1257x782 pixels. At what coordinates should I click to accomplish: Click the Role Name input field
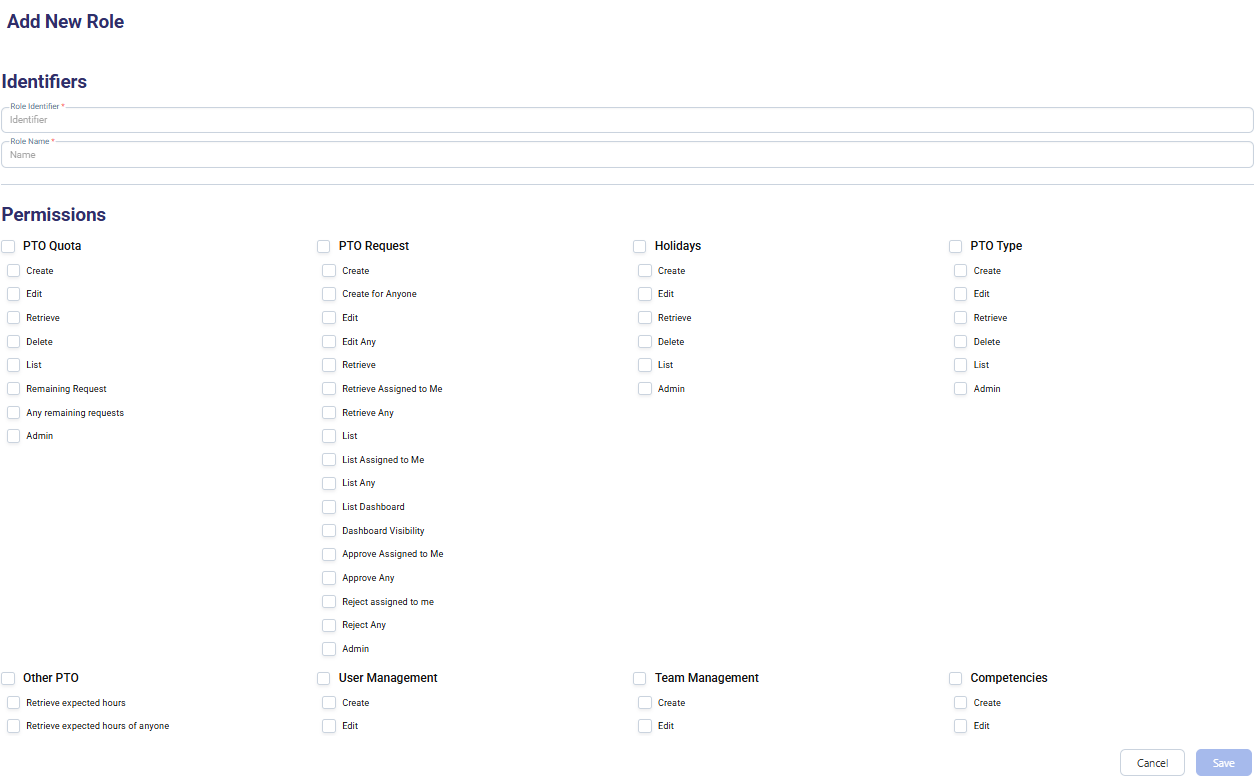click(627, 155)
